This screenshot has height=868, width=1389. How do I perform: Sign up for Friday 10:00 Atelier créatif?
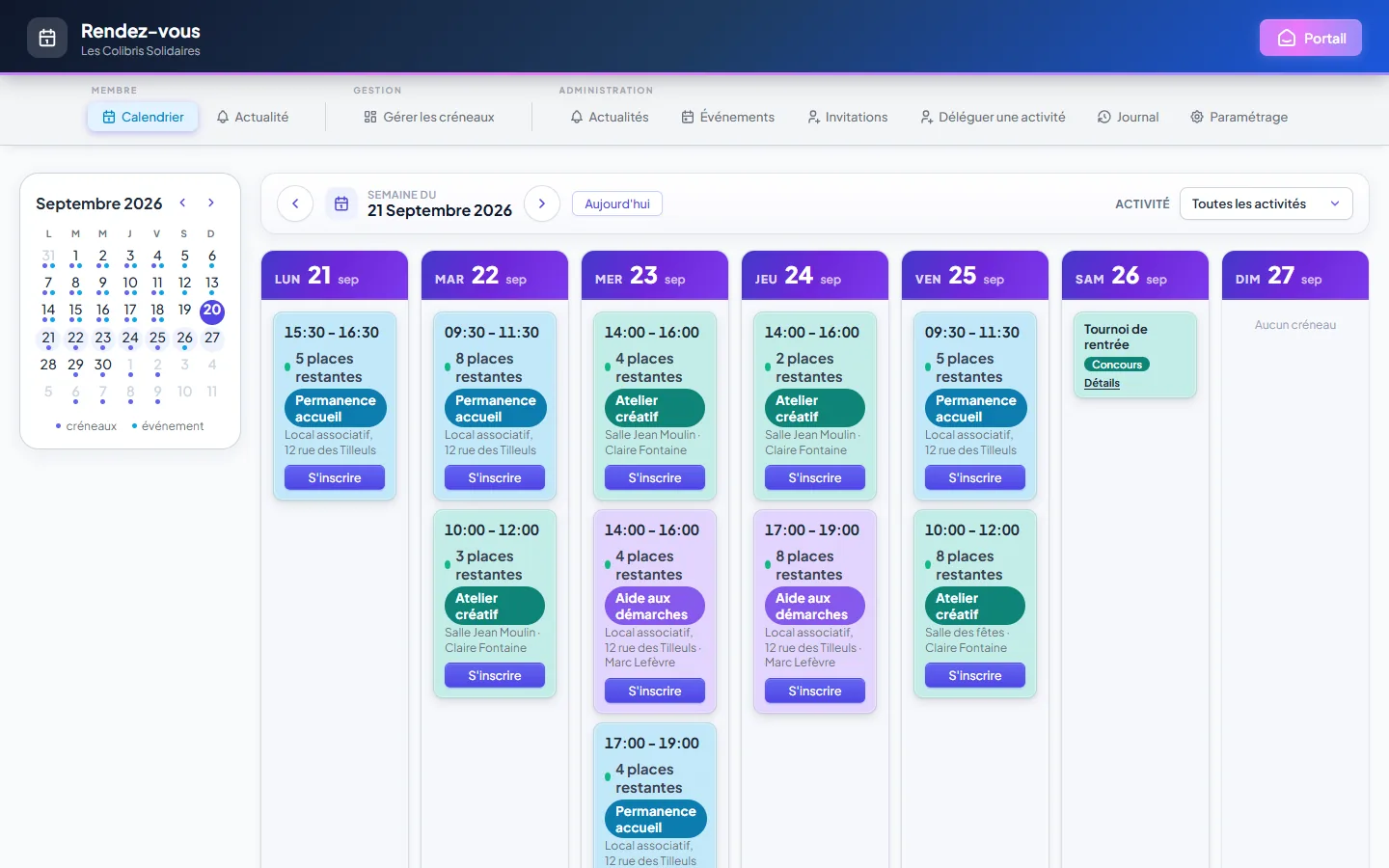(975, 675)
